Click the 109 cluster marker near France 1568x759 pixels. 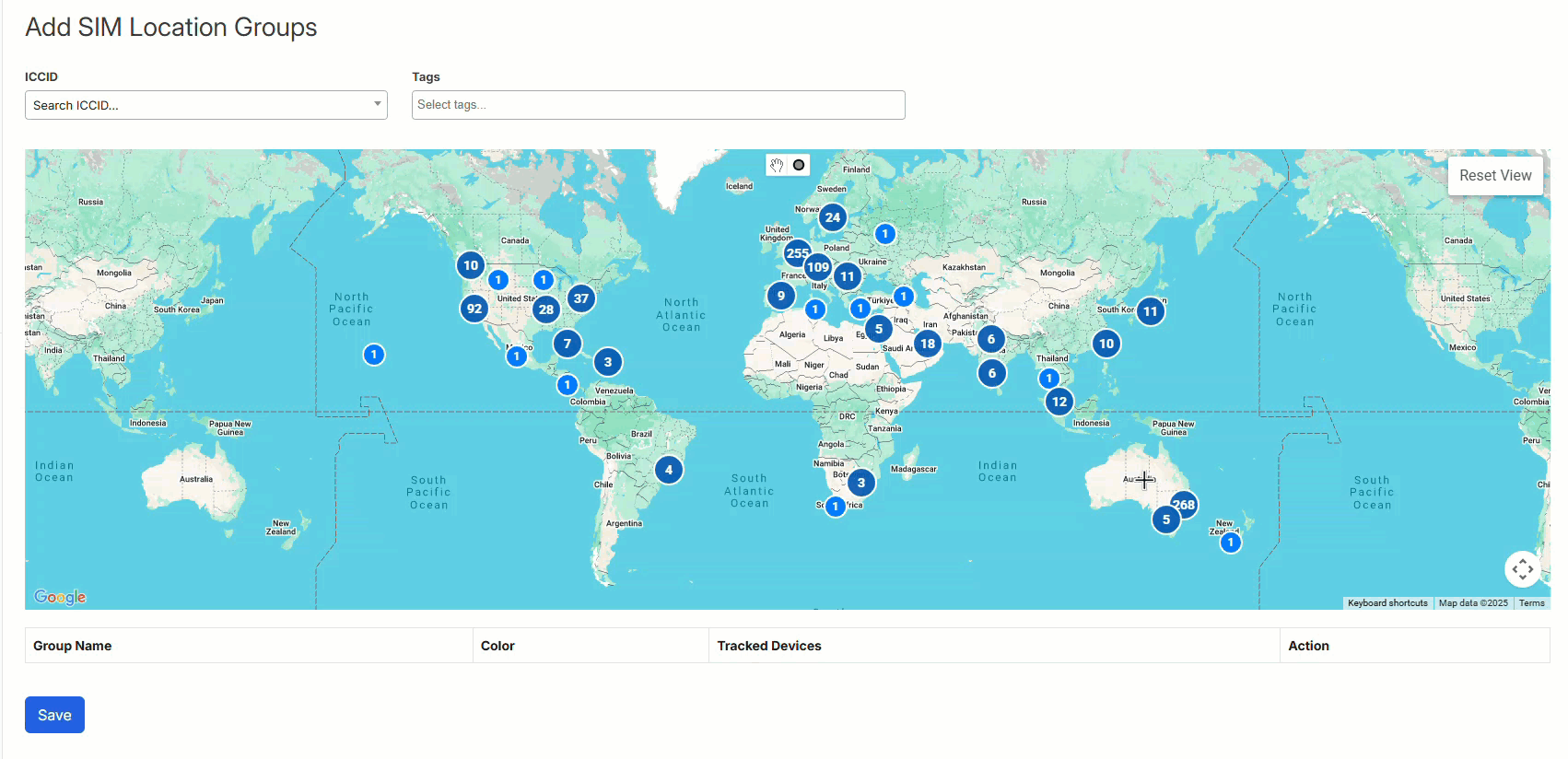pos(817,267)
